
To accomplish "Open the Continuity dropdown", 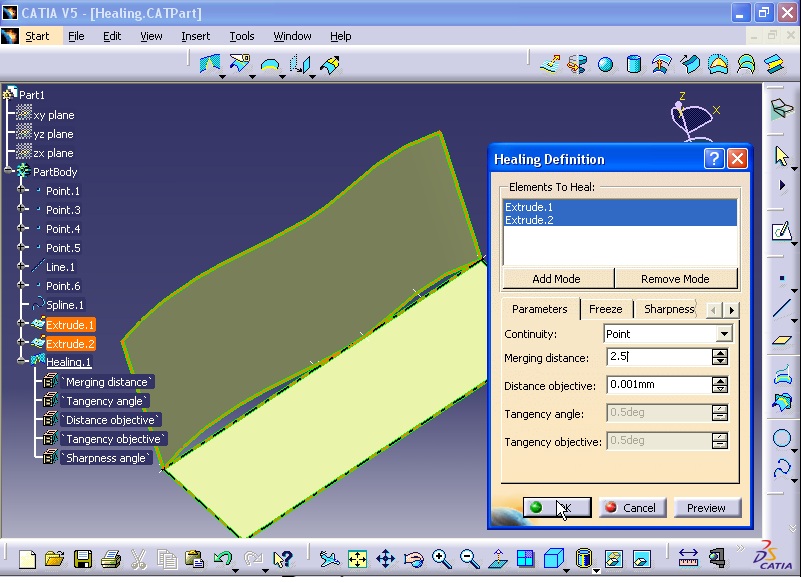I will (724, 334).
